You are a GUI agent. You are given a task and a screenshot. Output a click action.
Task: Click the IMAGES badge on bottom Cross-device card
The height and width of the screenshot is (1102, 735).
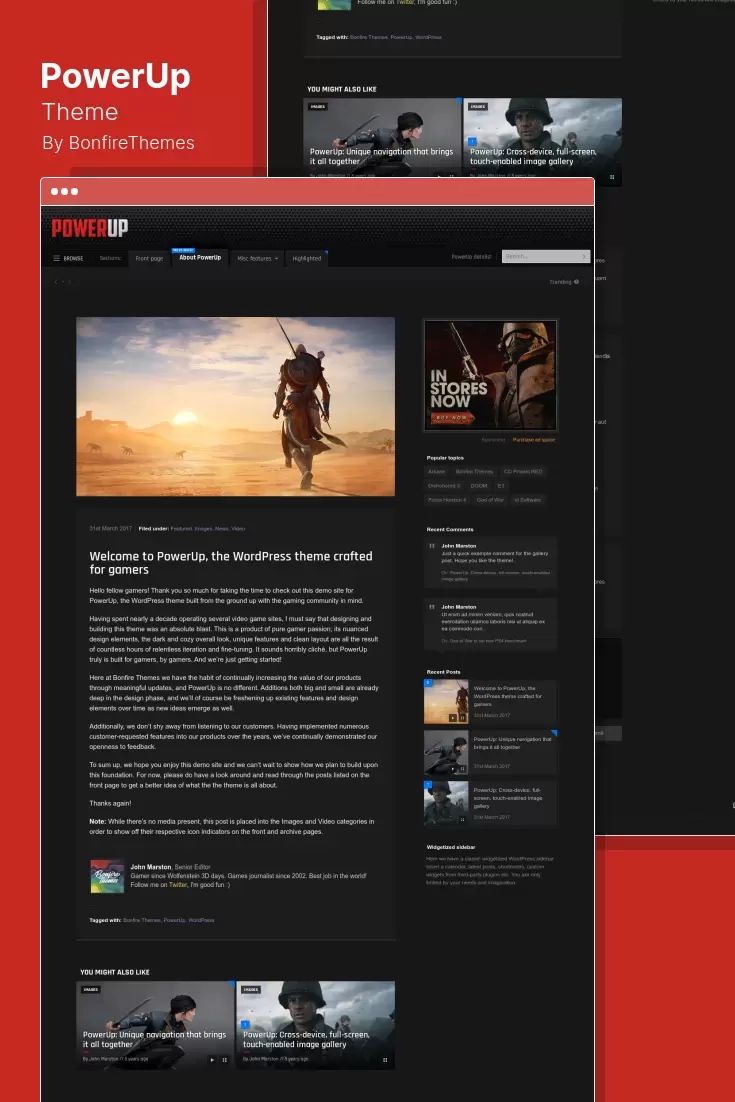(251, 989)
